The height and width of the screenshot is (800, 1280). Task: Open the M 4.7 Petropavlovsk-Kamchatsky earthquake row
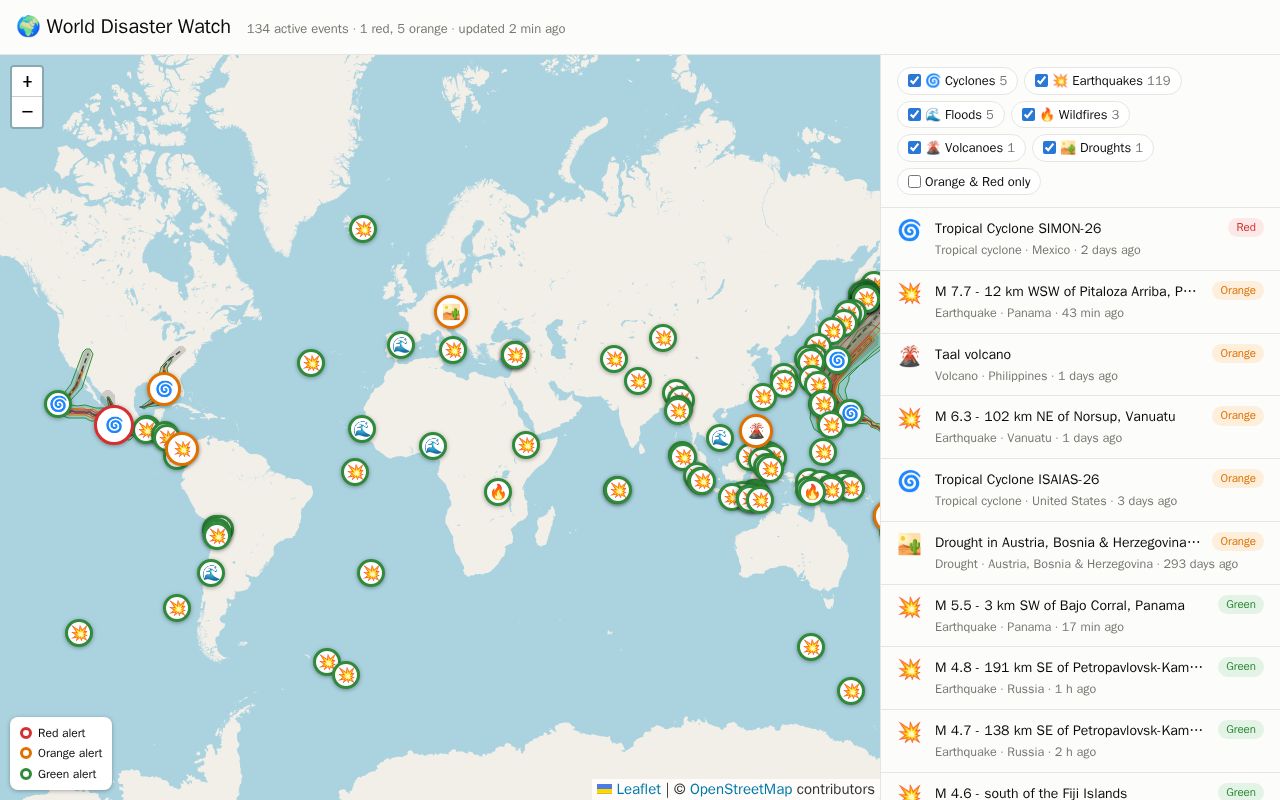(x=1080, y=741)
